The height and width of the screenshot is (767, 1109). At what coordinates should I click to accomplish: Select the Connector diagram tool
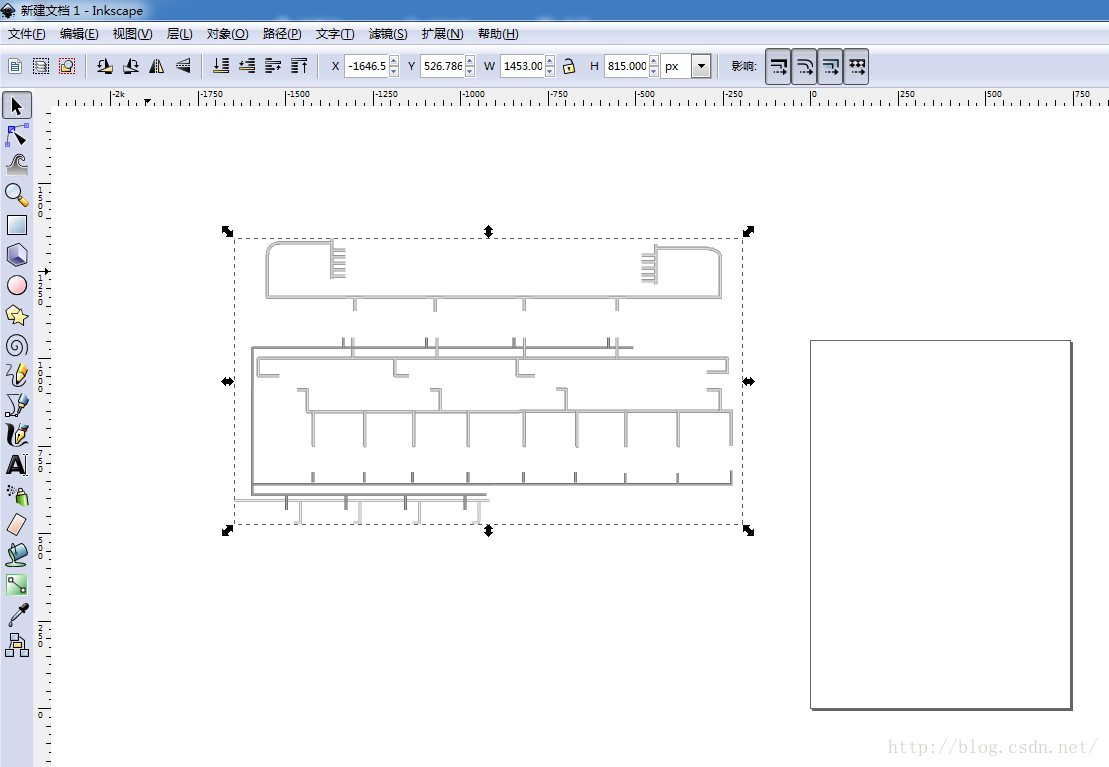click(x=17, y=645)
